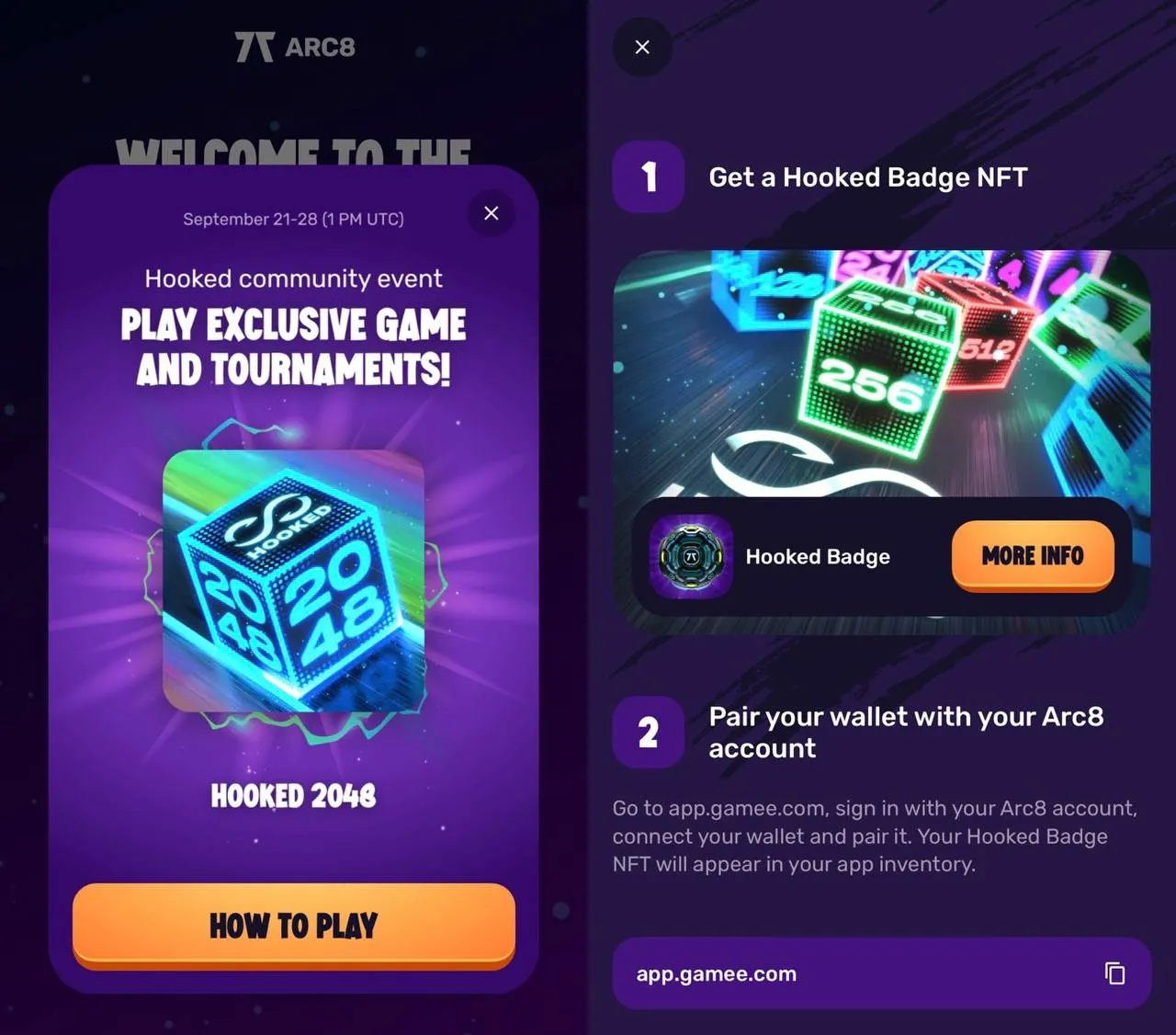Dismiss the how-to-play instructions screen
The image size is (1176, 1035).
(642, 47)
